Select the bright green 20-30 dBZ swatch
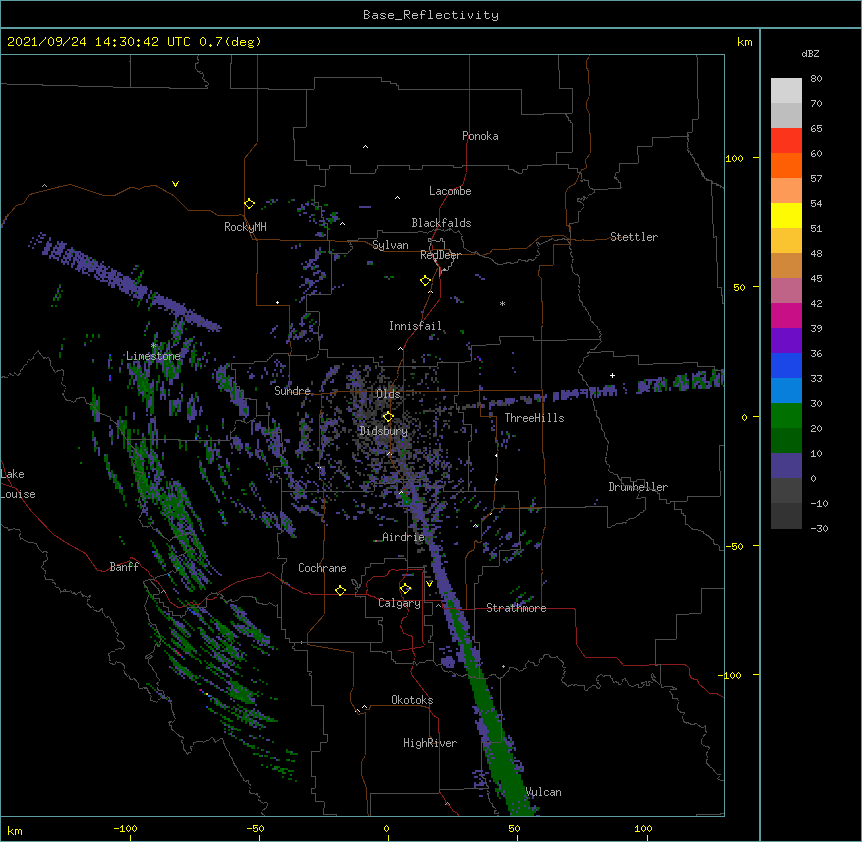 [x=786, y=416]
